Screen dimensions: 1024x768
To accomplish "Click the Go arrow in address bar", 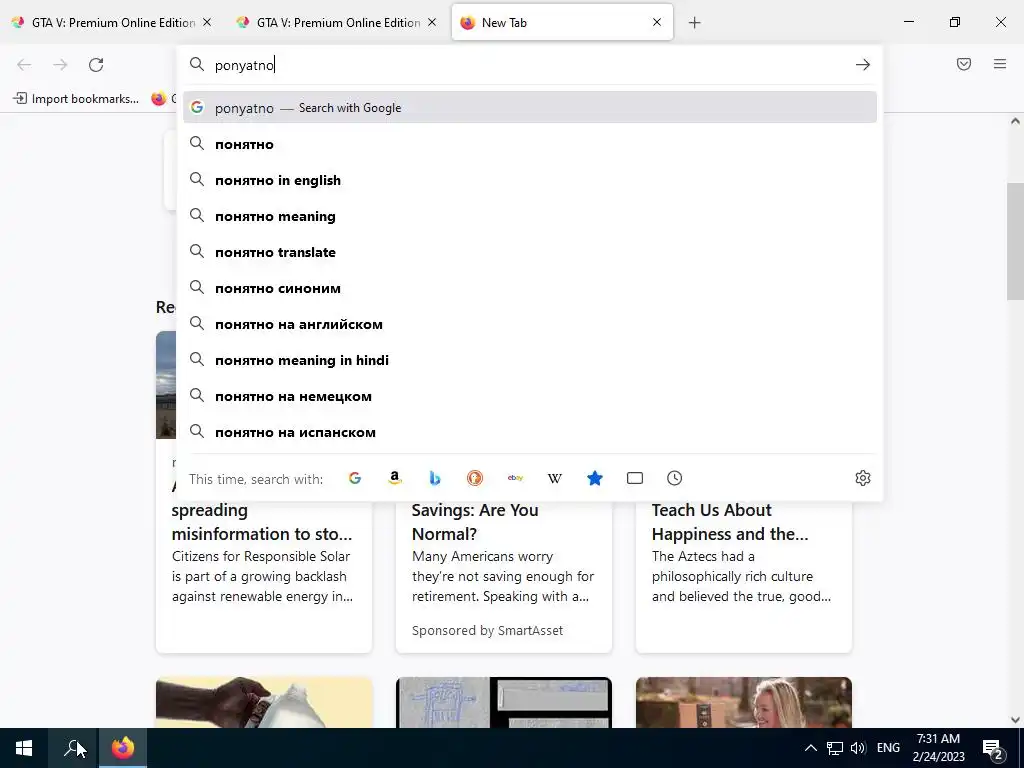I will [863, 65].
